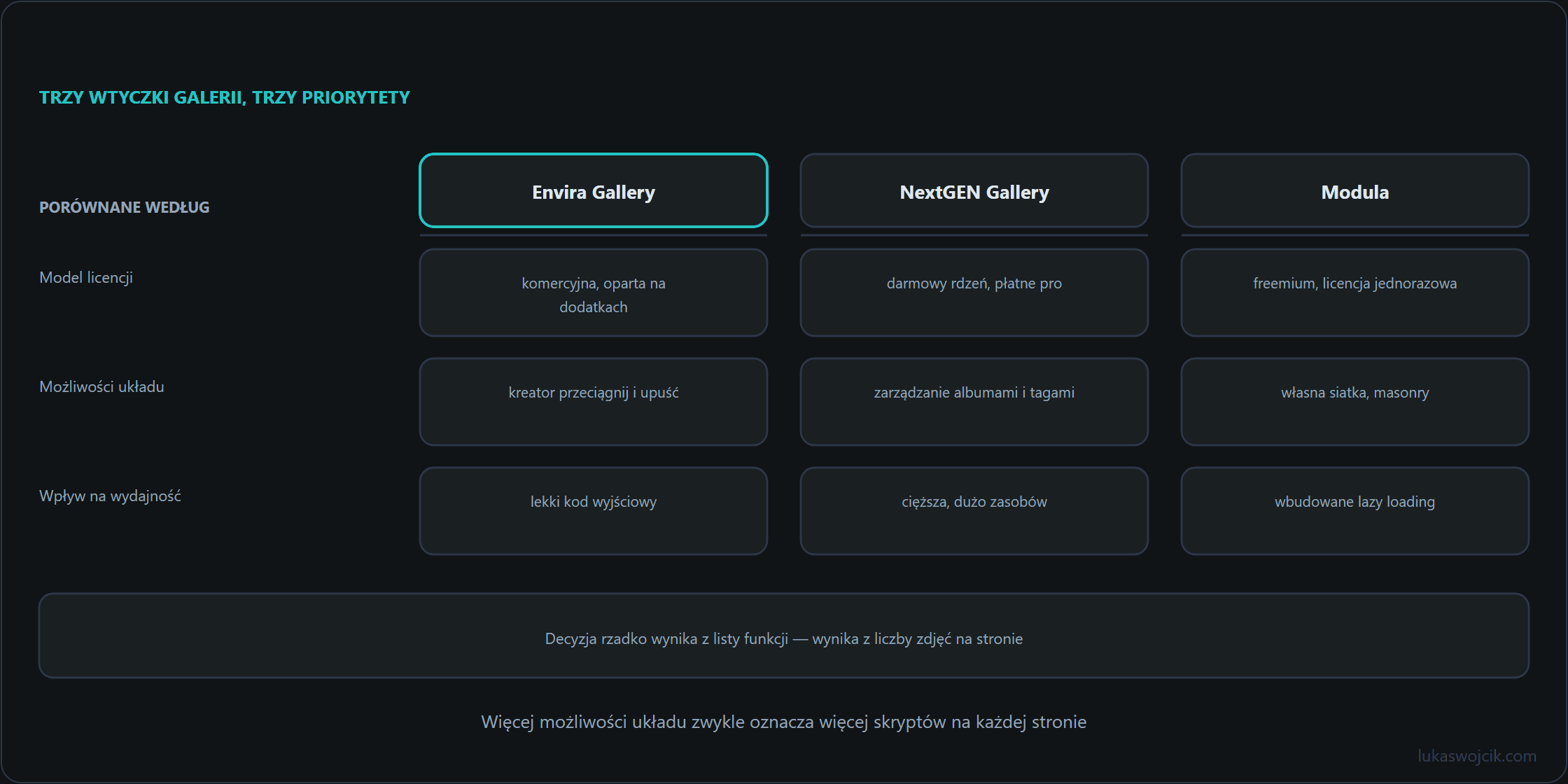1568x784 pixels.
Task: Click the 'zarządzanie albumami i tagami' cell
Action: 974,402
